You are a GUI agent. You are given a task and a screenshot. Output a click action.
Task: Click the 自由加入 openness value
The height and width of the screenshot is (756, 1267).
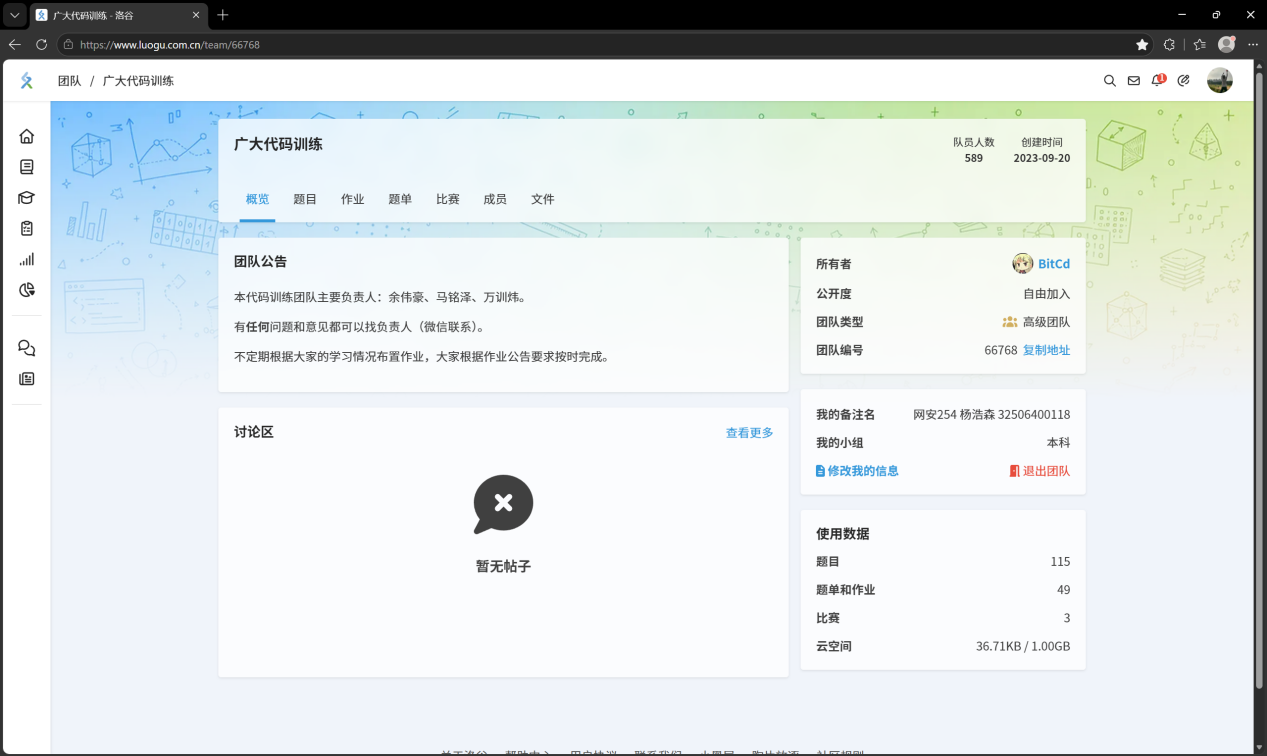tap(1046, 294)
